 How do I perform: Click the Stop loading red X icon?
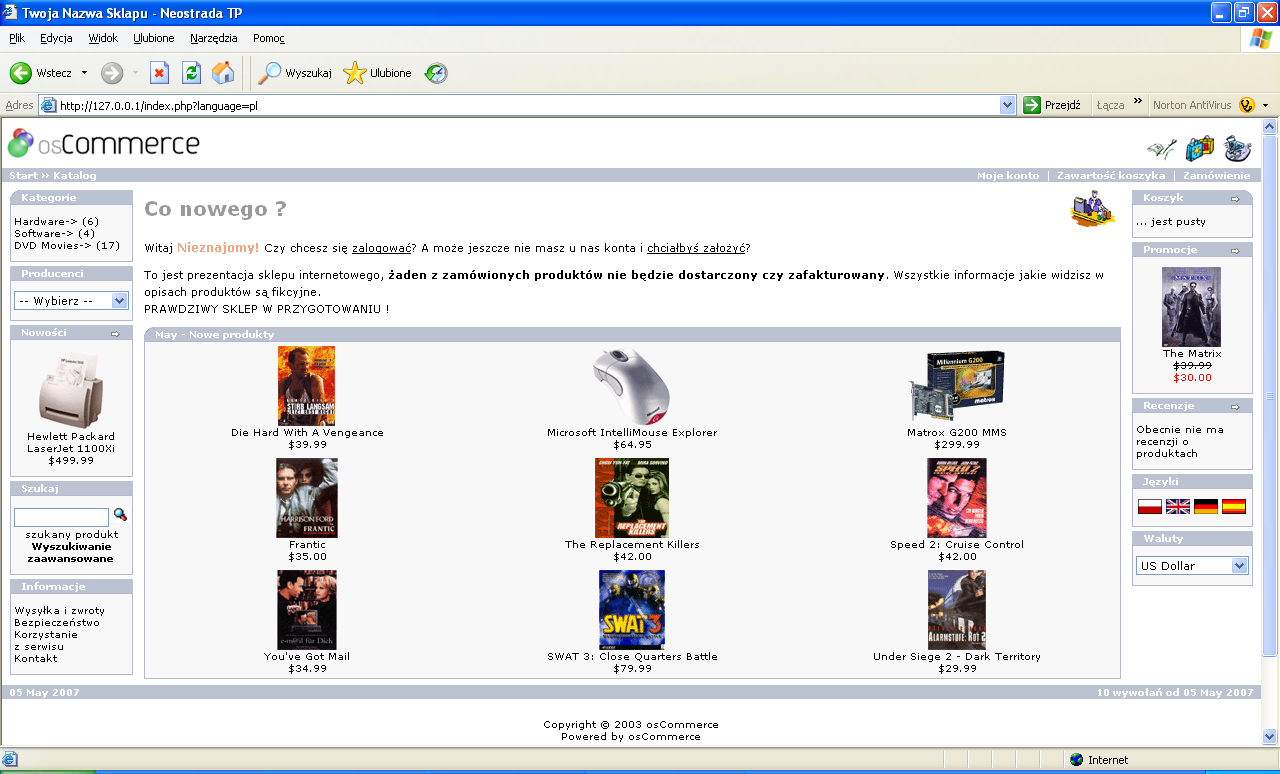(159, 73)
